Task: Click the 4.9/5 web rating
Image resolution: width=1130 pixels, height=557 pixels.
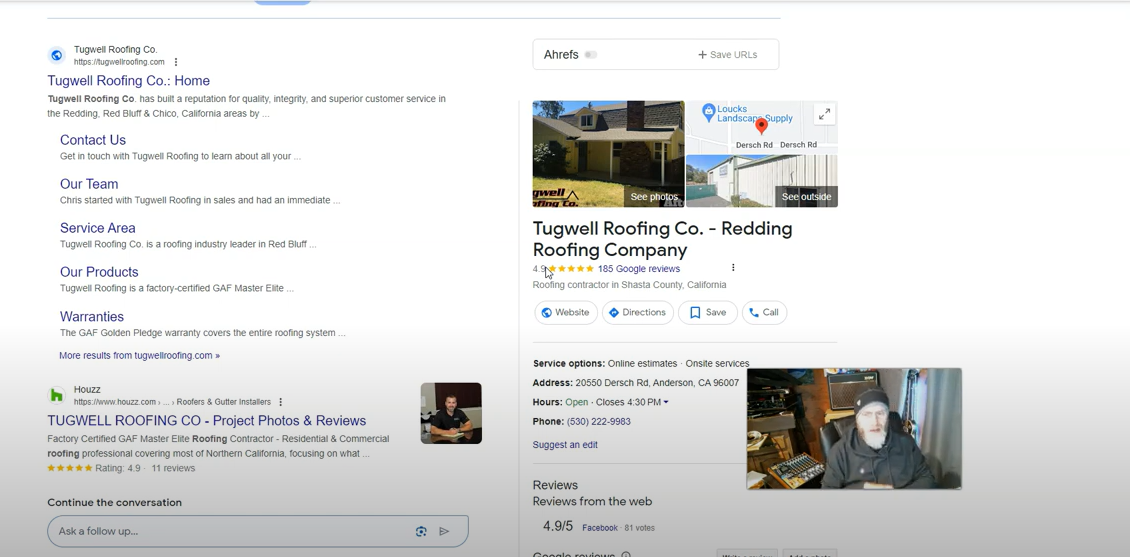Action: (x=558, y=526)
